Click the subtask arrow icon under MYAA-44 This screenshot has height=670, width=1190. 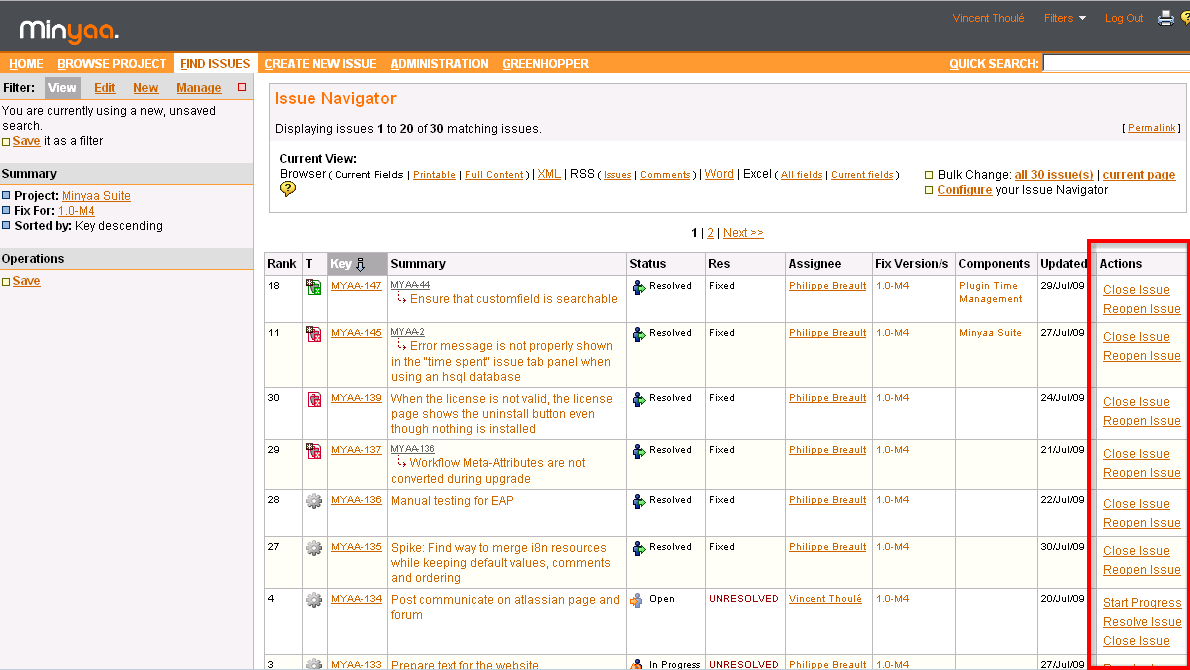(401, 298)
